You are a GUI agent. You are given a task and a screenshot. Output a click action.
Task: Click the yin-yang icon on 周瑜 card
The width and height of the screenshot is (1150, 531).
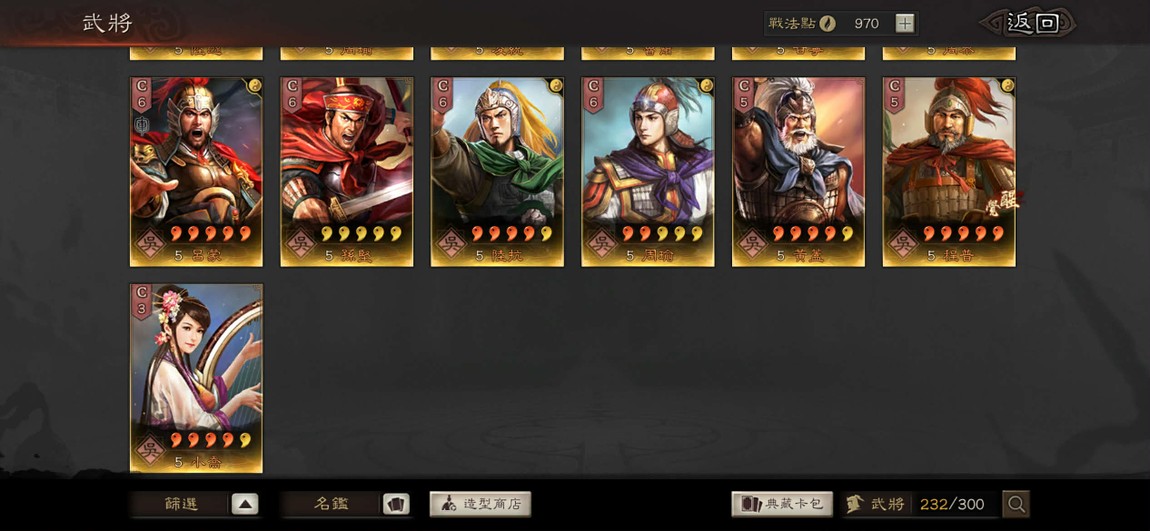(x=706, y=85)
